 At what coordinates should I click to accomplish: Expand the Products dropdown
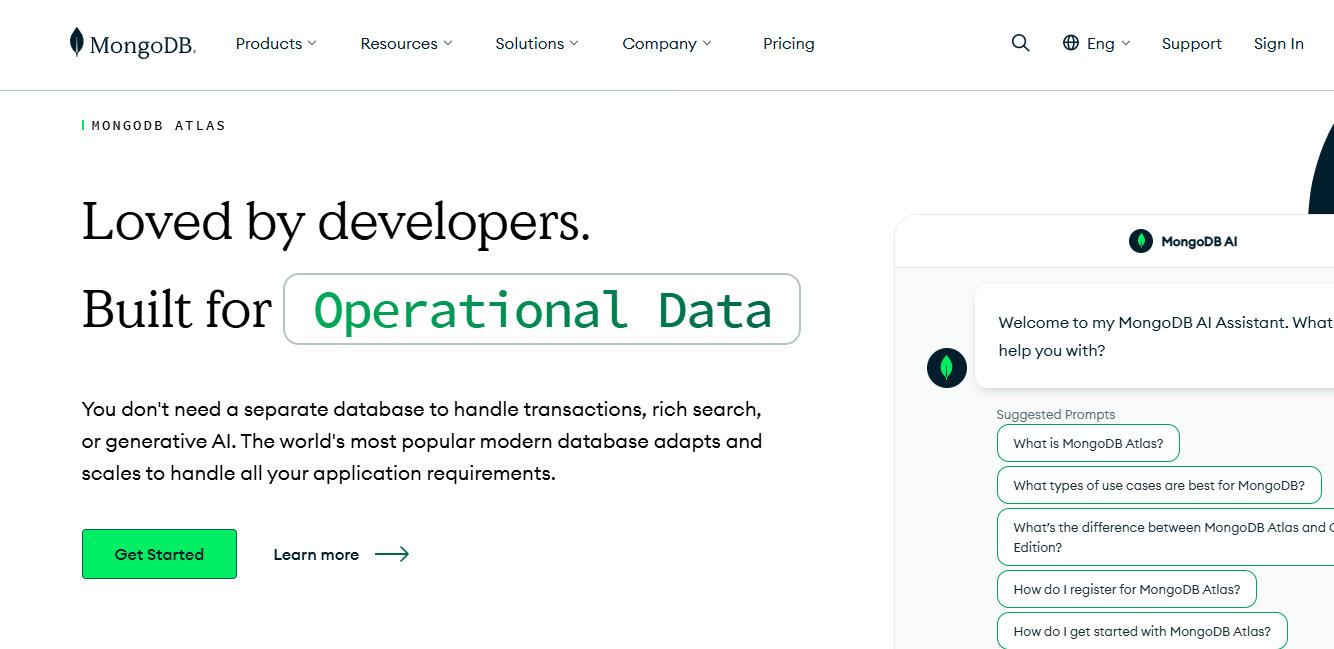click(x=276, y=43)
